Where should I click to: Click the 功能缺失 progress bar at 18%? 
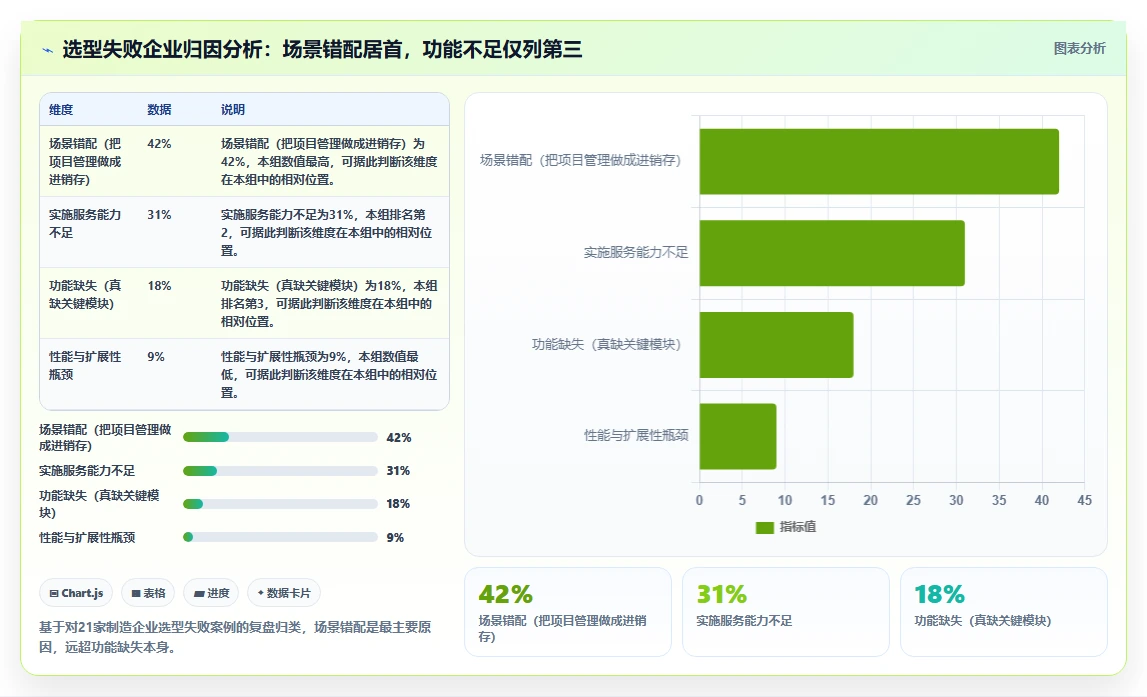(280, 504)
